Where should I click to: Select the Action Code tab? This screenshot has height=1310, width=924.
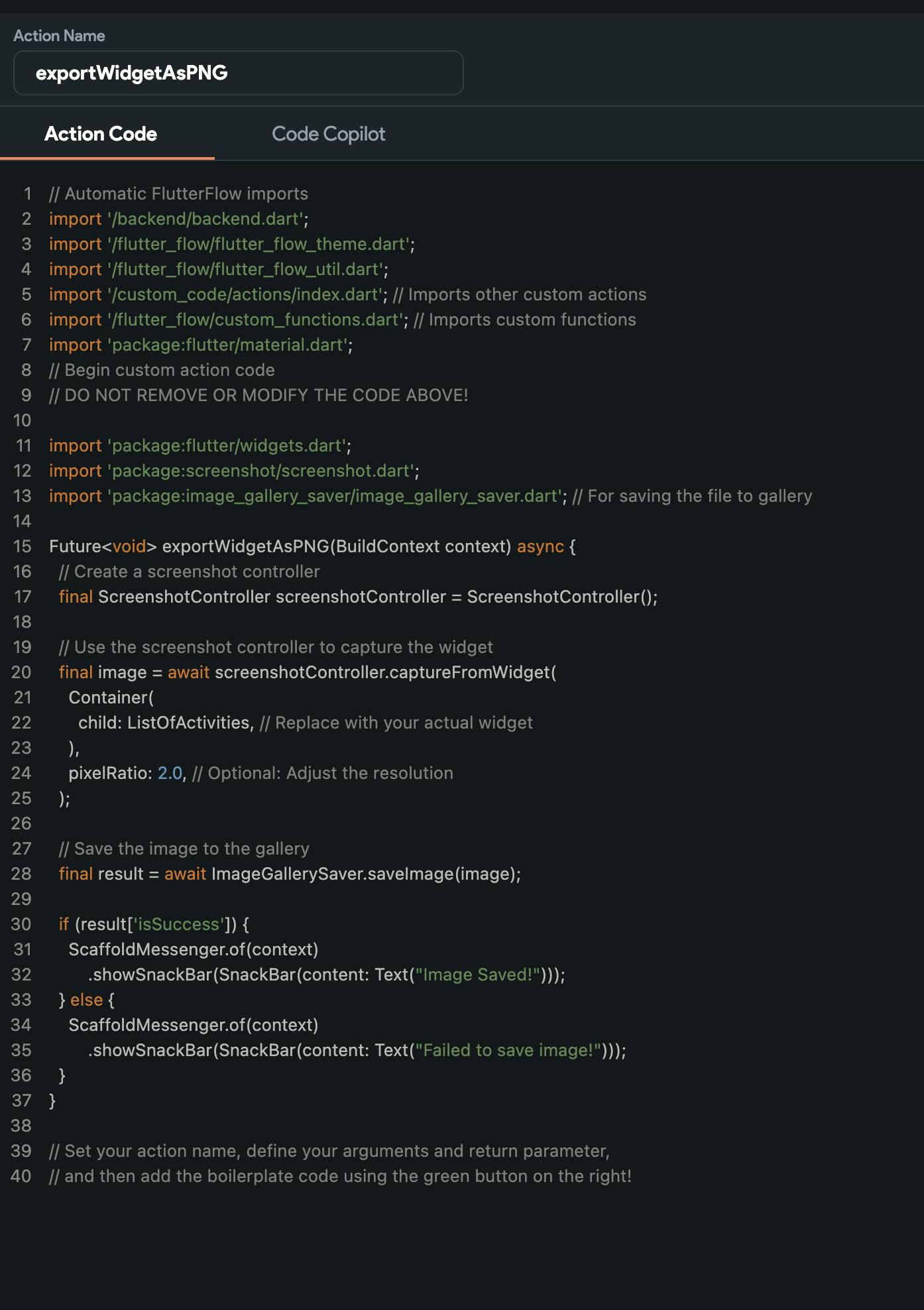(101, 134)
